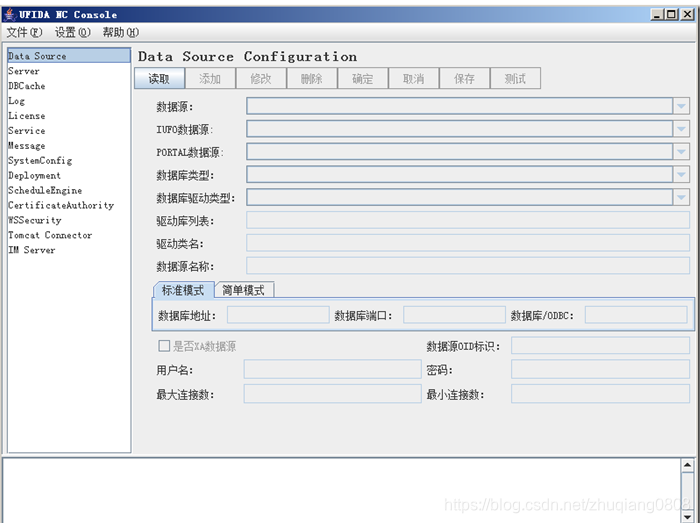Click the 最大连接数 input field
This screenshot has height=523, width=700.
pyautogui.click(x=333, y=394)
